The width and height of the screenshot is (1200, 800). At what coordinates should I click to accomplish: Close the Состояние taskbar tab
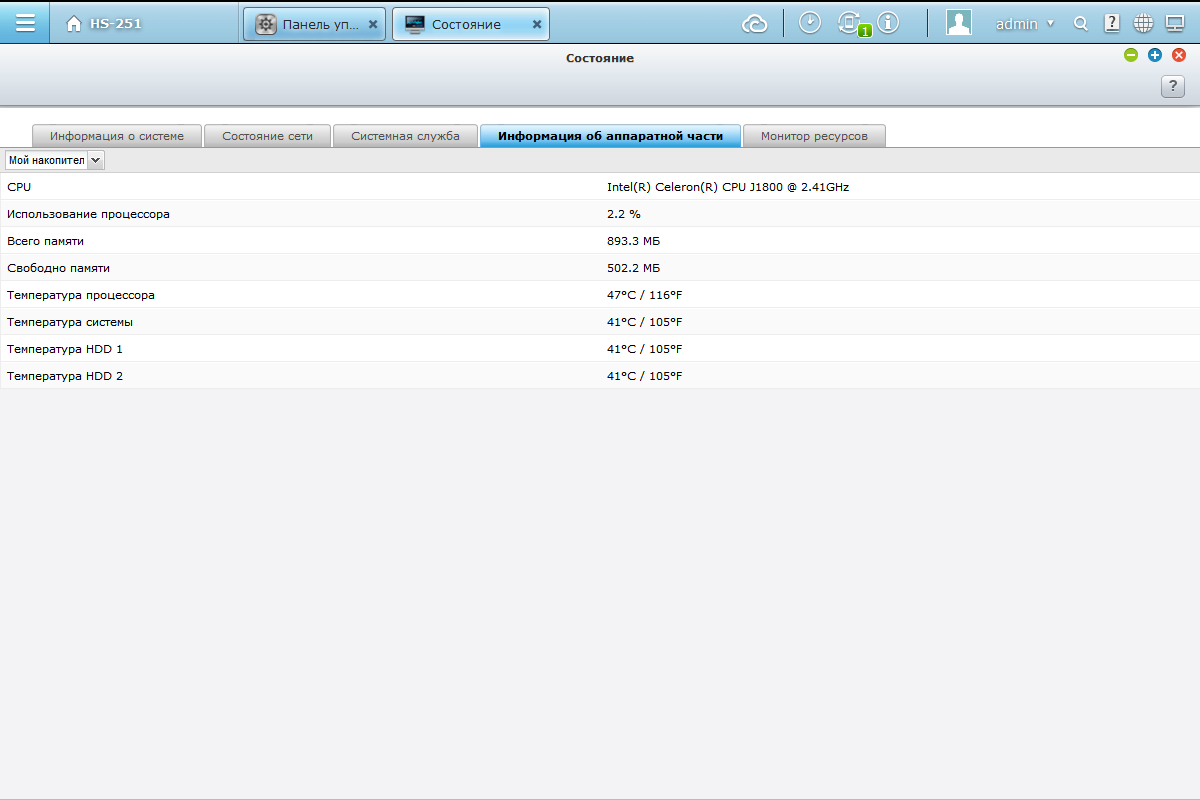[x=537, y=25]
